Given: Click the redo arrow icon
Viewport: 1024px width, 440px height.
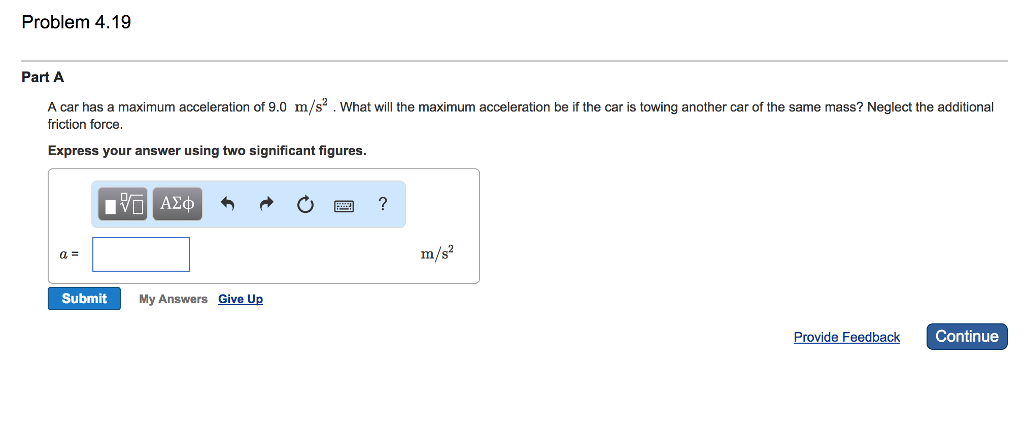Looking at the screenshot, I should 266,205.
